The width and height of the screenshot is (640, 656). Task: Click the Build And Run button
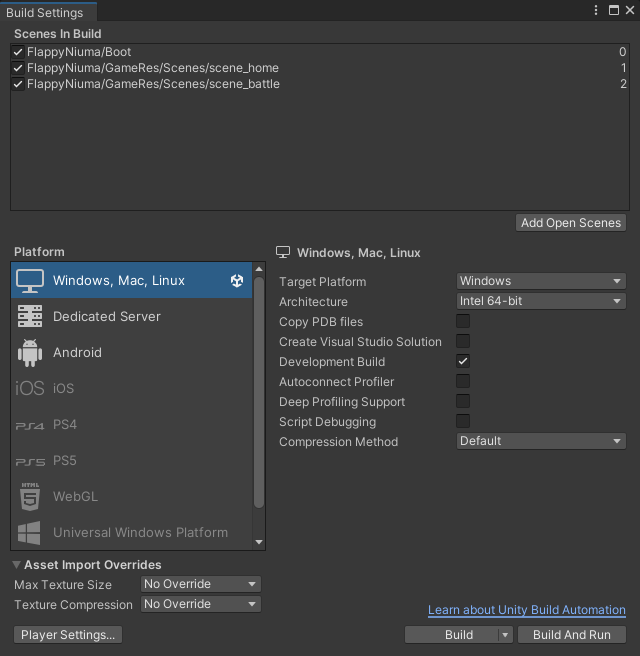572,635
